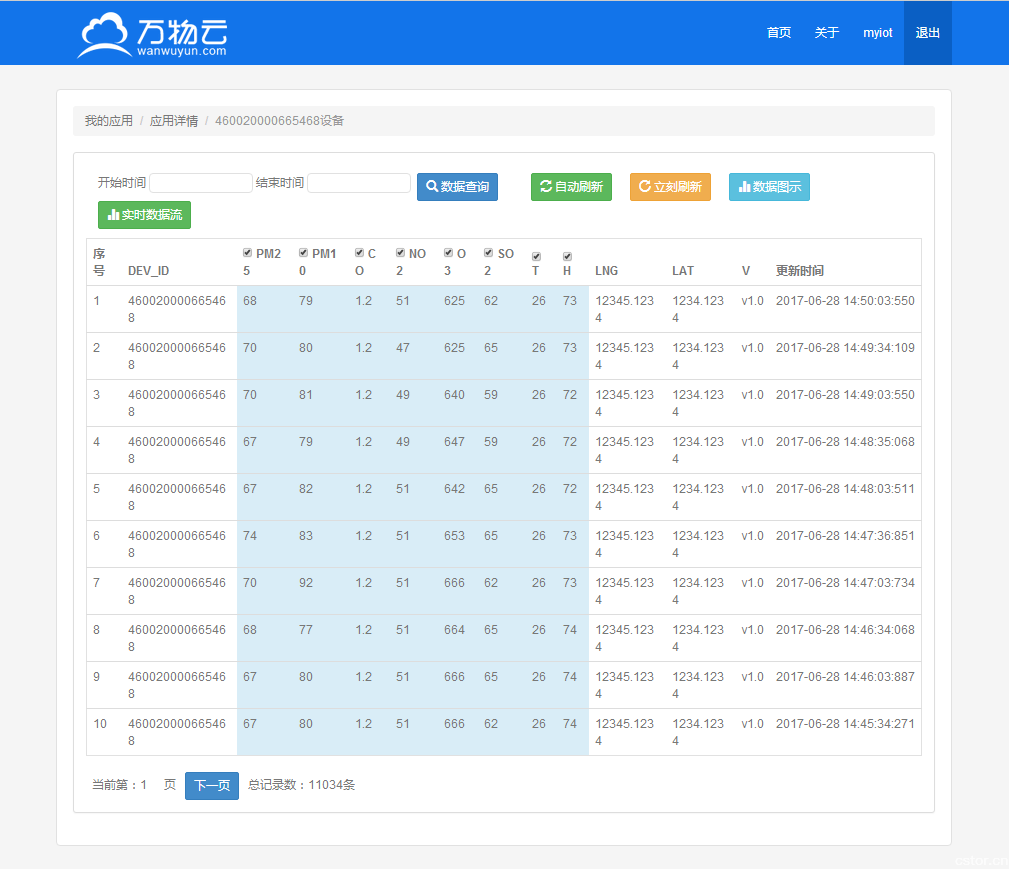Click O3 value 653 in row 6

coord(454,536)
